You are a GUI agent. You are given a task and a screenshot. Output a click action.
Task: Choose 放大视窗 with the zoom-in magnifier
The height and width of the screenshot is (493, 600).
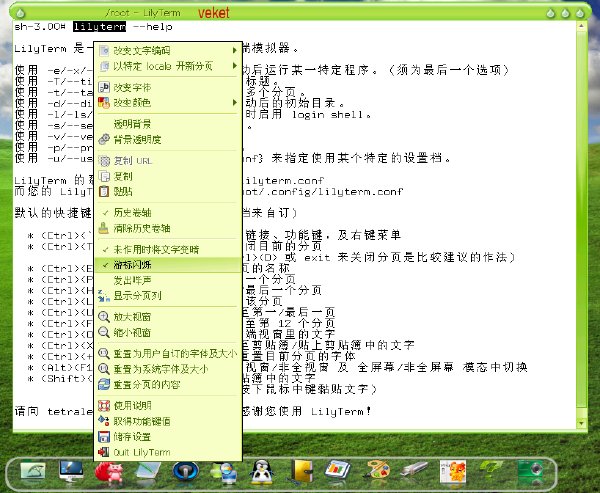[168, 317]
